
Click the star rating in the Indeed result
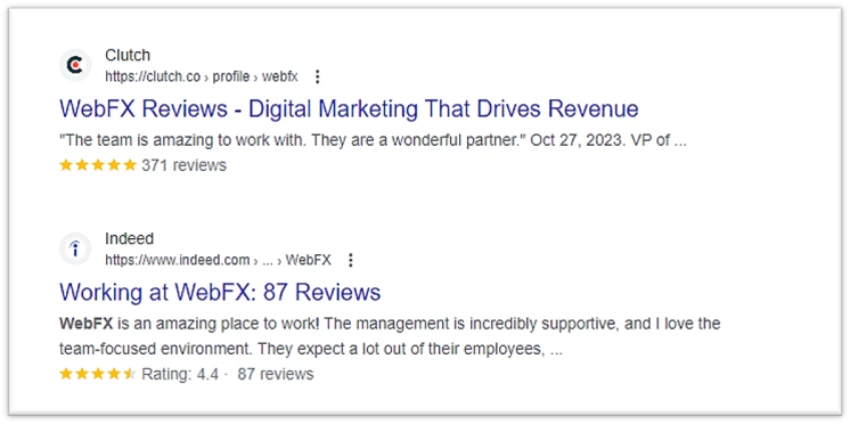click(98, 374)
